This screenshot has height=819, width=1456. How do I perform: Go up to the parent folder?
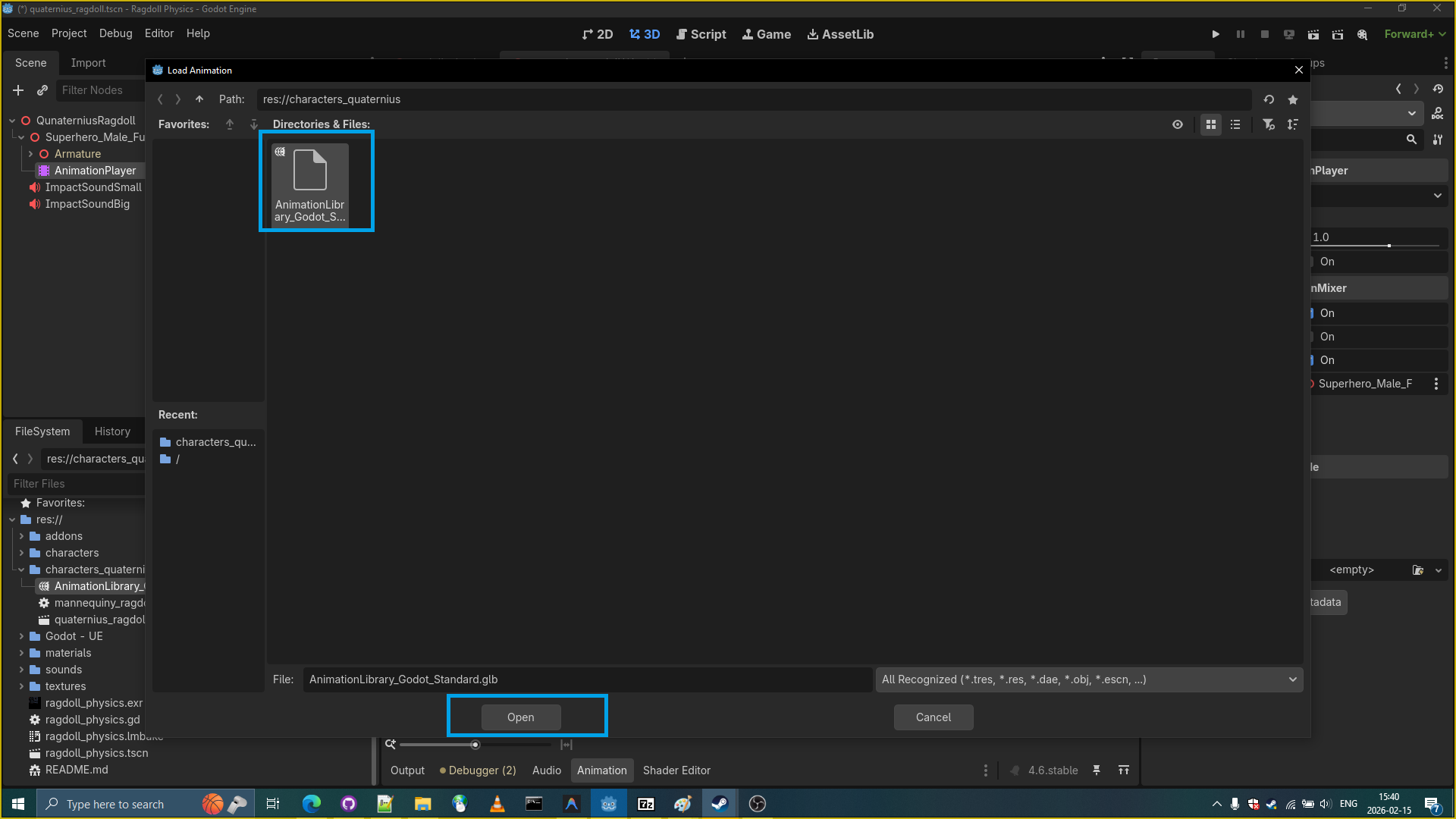(x=199, y=99)
